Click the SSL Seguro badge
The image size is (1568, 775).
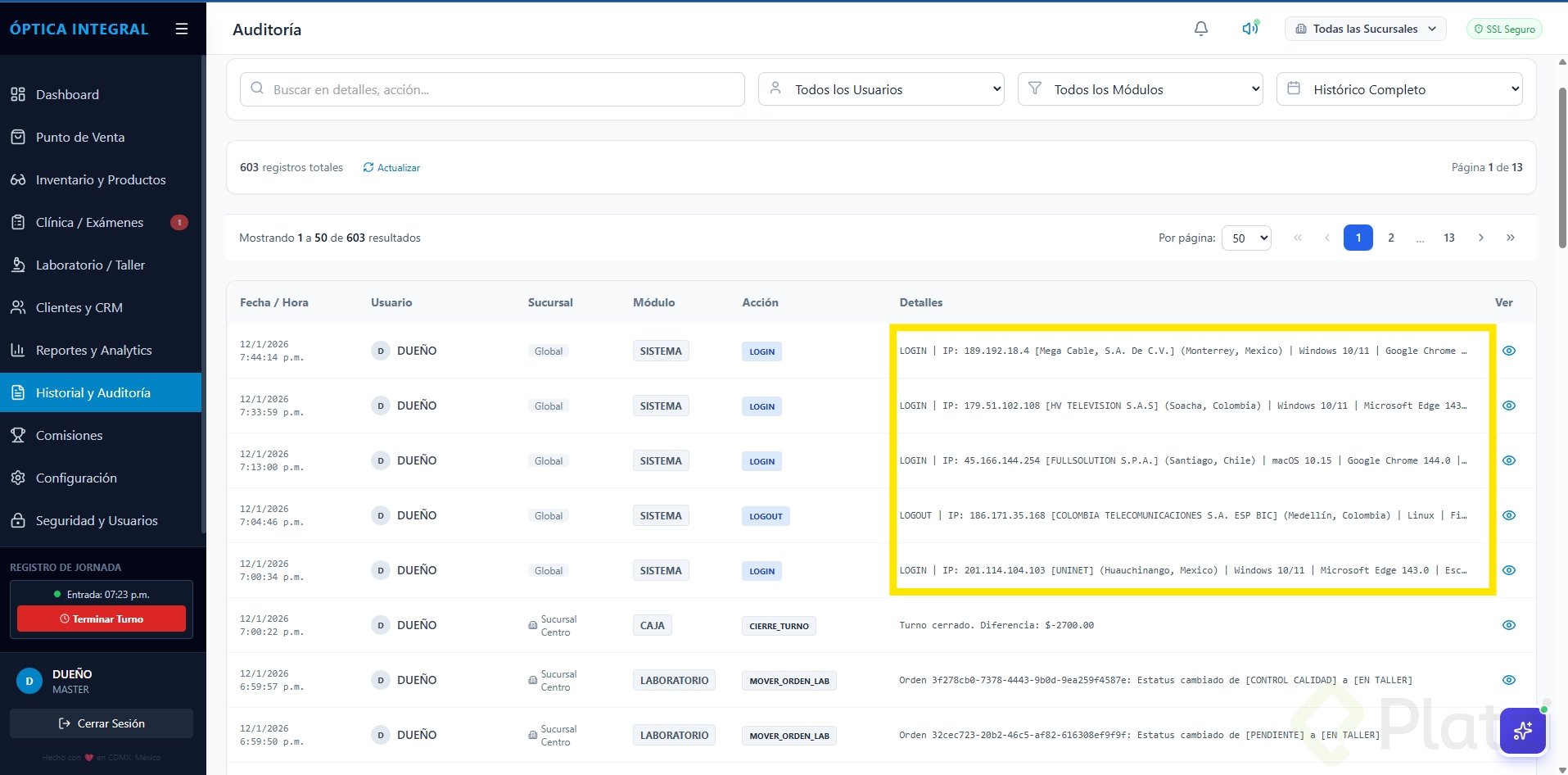pyautogui.click(x=1504, y=29)
